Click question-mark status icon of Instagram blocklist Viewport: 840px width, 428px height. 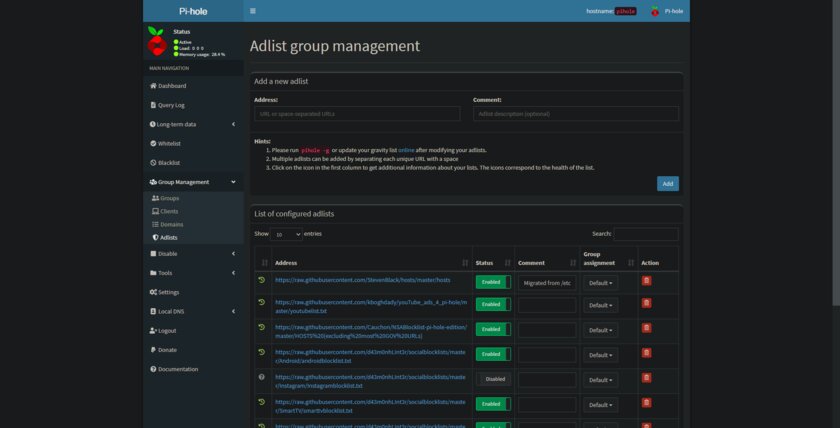[261, 377]
